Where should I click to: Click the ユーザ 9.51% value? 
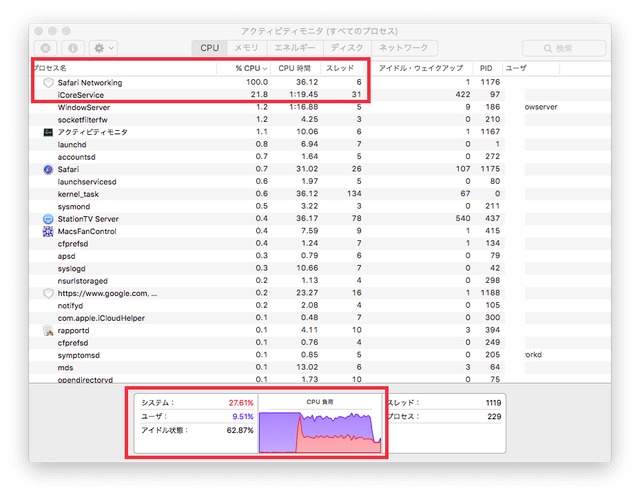coord(243,417)
